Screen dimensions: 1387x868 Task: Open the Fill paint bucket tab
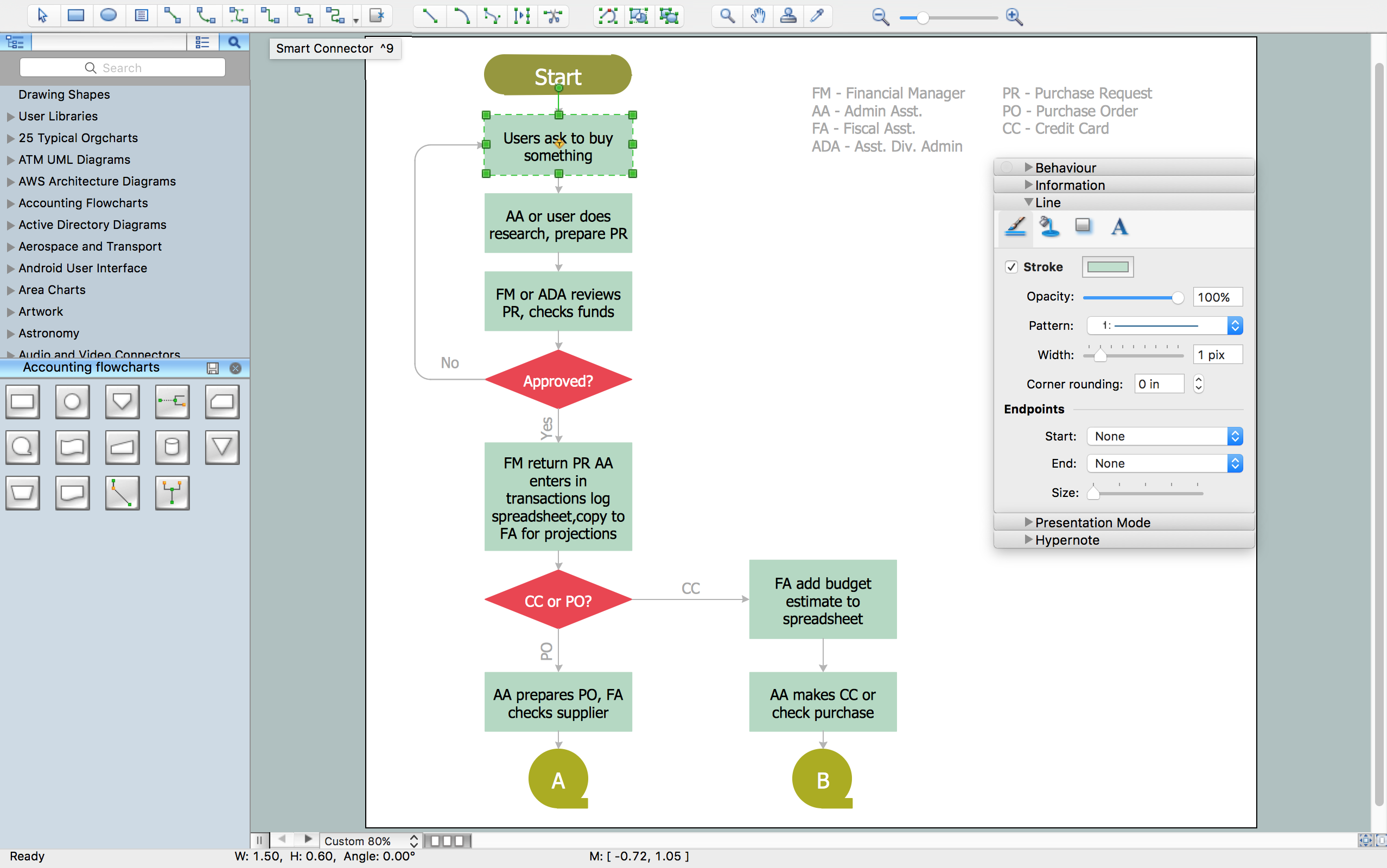click(x=1049, y=227)
